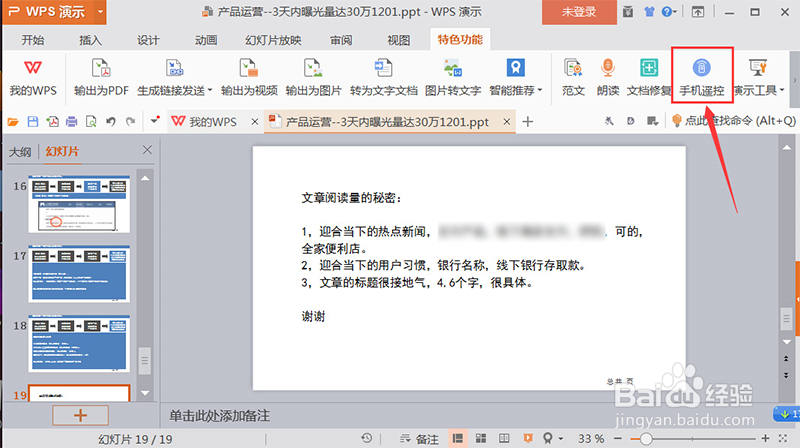Image resolution: width=800 pixels, height=448 pixels.
Task: Expand WPS 演示 application menu arrow
Action: pos(100,11)
